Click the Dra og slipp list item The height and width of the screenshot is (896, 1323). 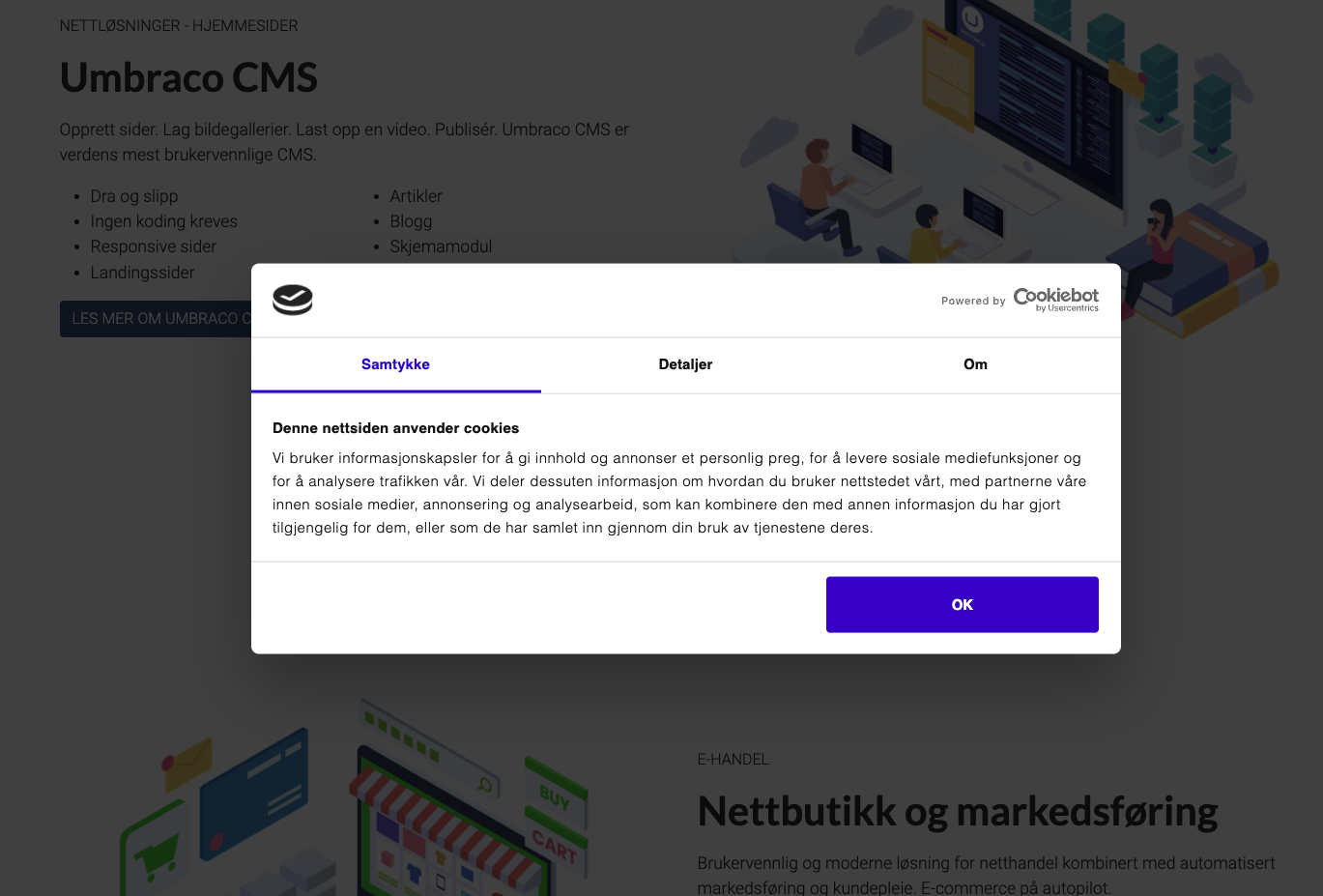tap(134, 196)
